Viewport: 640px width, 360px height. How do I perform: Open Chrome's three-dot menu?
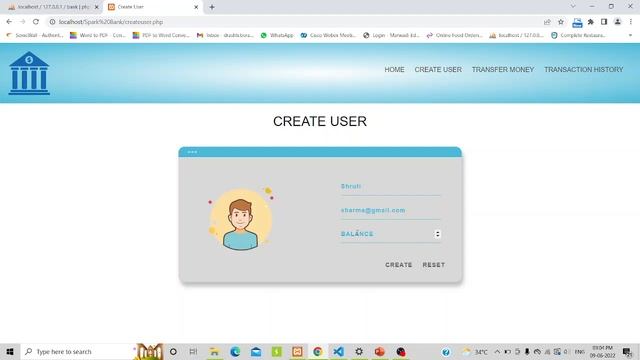[x=631, y=22]
